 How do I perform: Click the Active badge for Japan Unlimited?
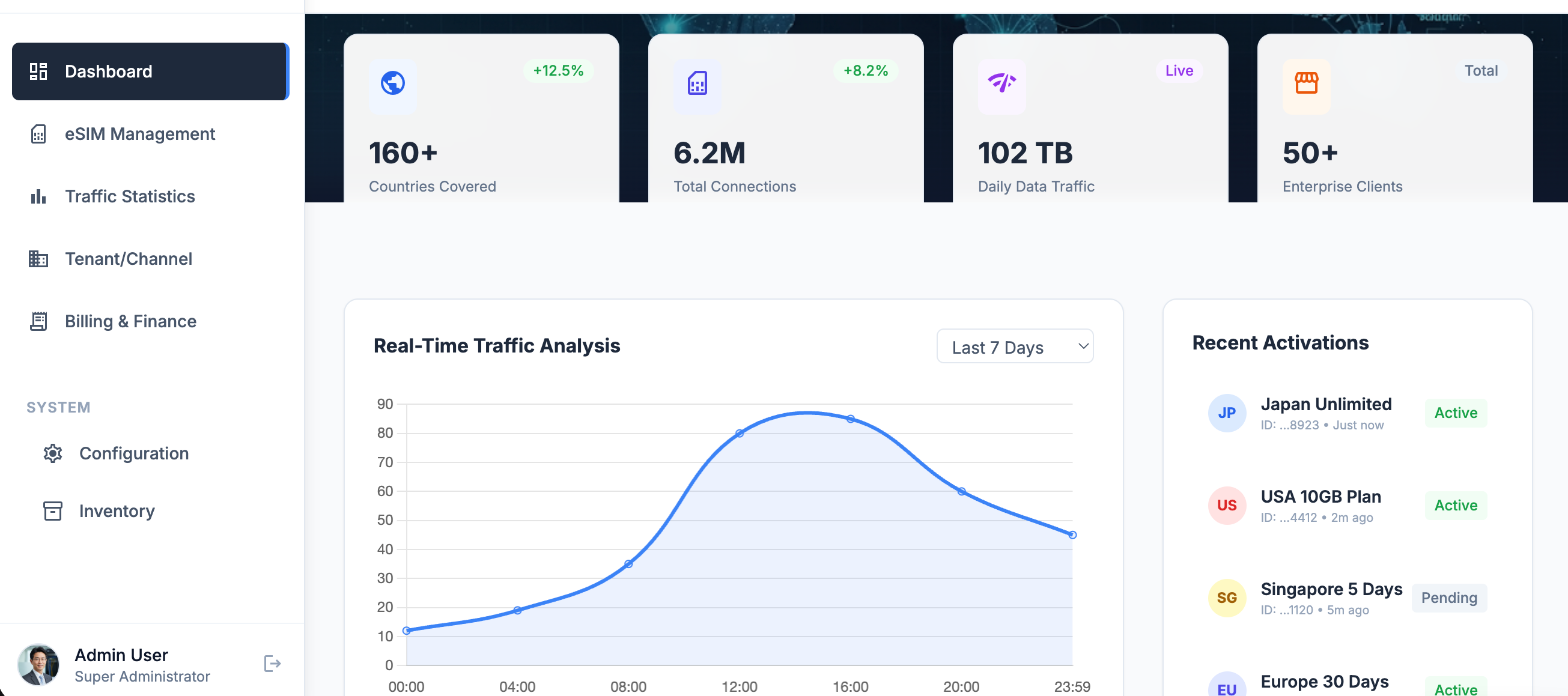click(1456, 413)
